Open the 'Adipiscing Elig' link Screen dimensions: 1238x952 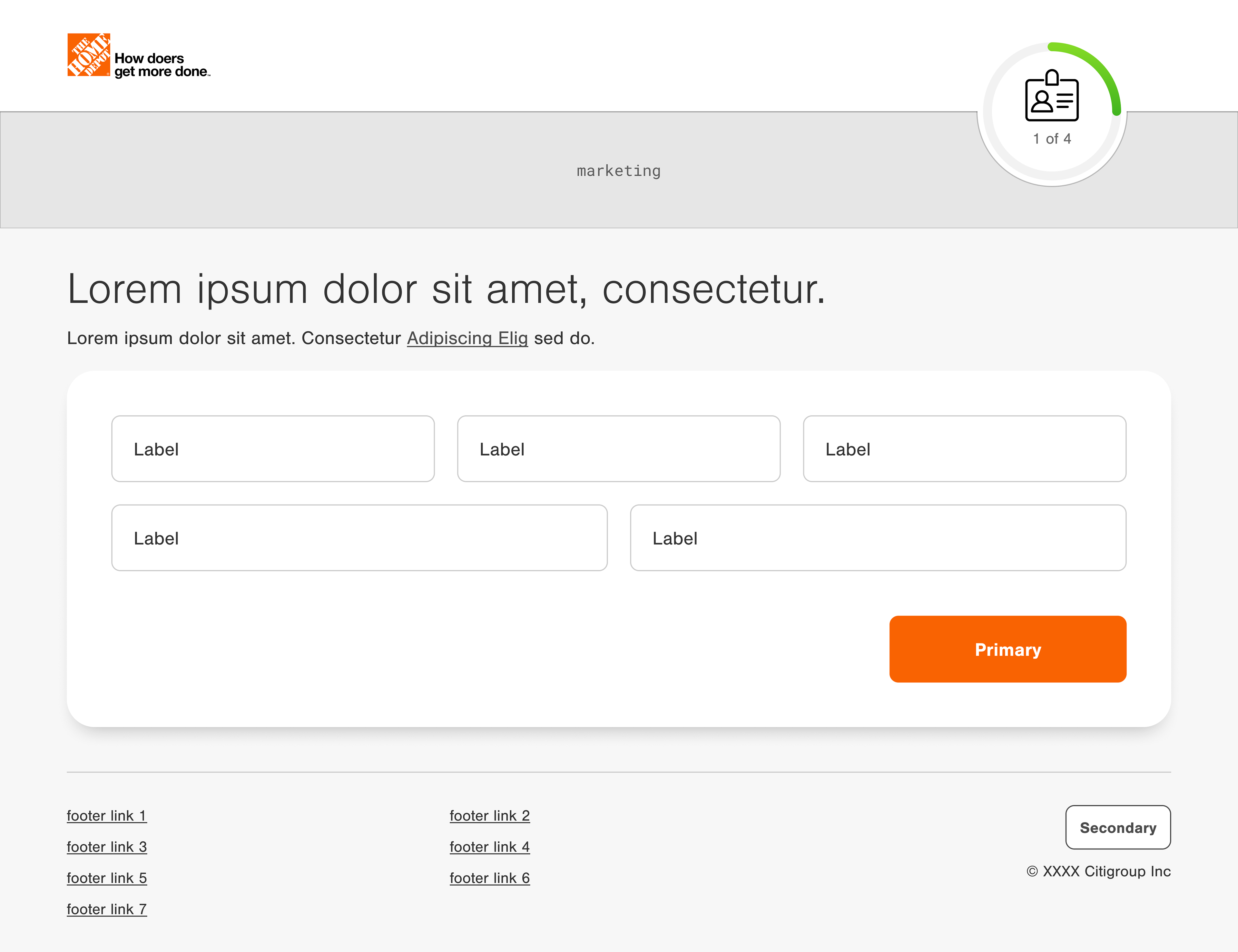[x=467, y=338]
